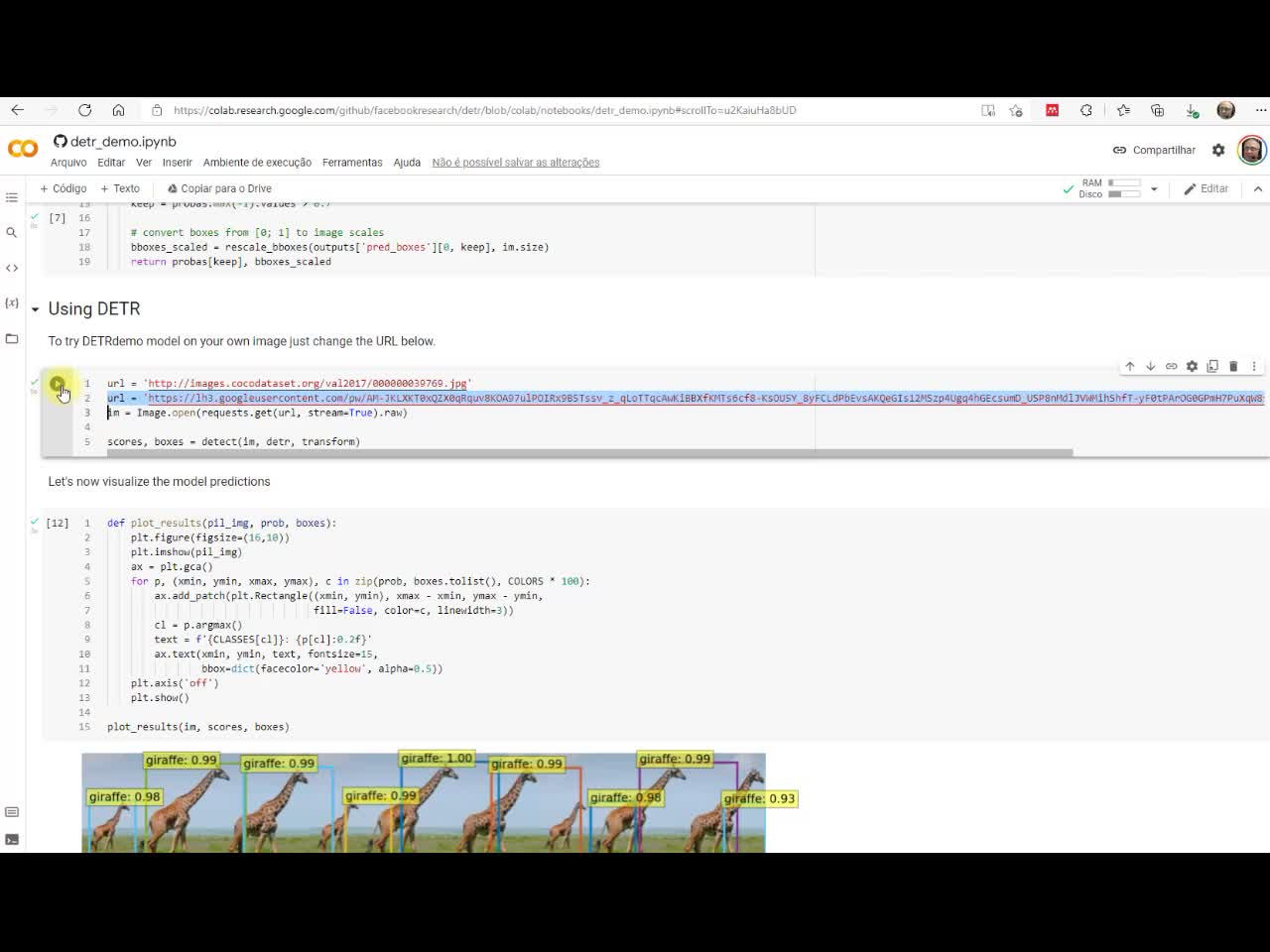Open the Files panel folder icon
Screen dimensions: 1270x952
(x=12, y=338)
